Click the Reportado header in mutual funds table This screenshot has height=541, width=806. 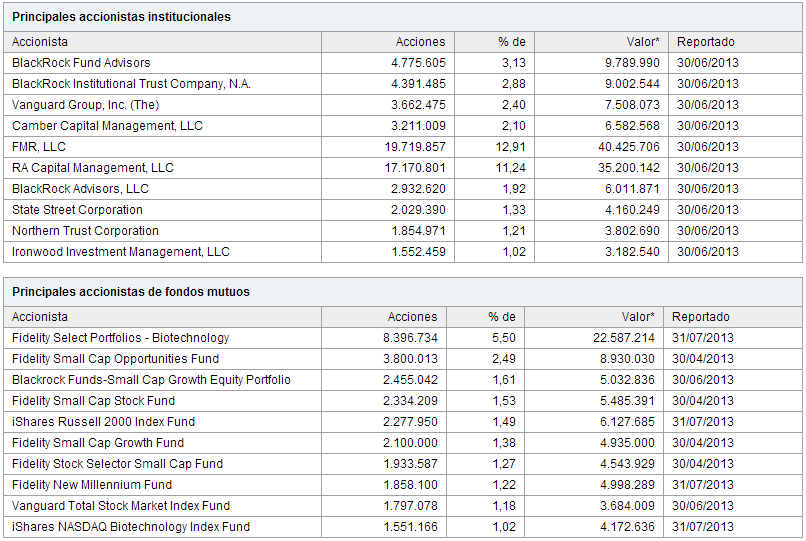click(701, 317)
